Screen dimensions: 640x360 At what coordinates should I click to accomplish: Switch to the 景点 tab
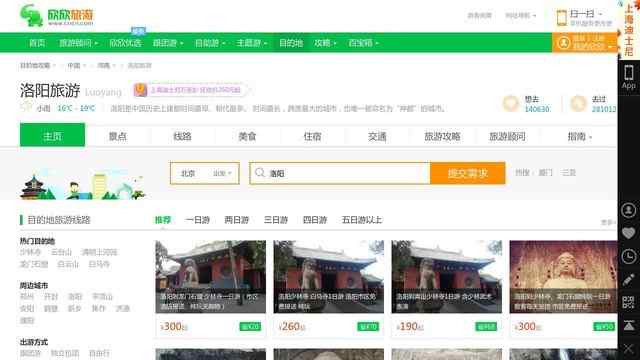point(118,136)
